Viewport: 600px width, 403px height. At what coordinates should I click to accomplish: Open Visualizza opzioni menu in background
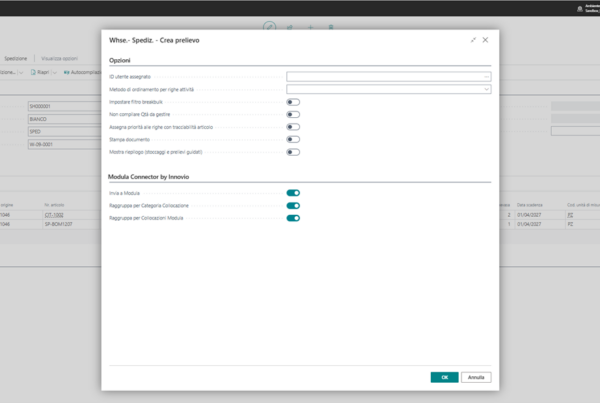click(x=59, y=59)
